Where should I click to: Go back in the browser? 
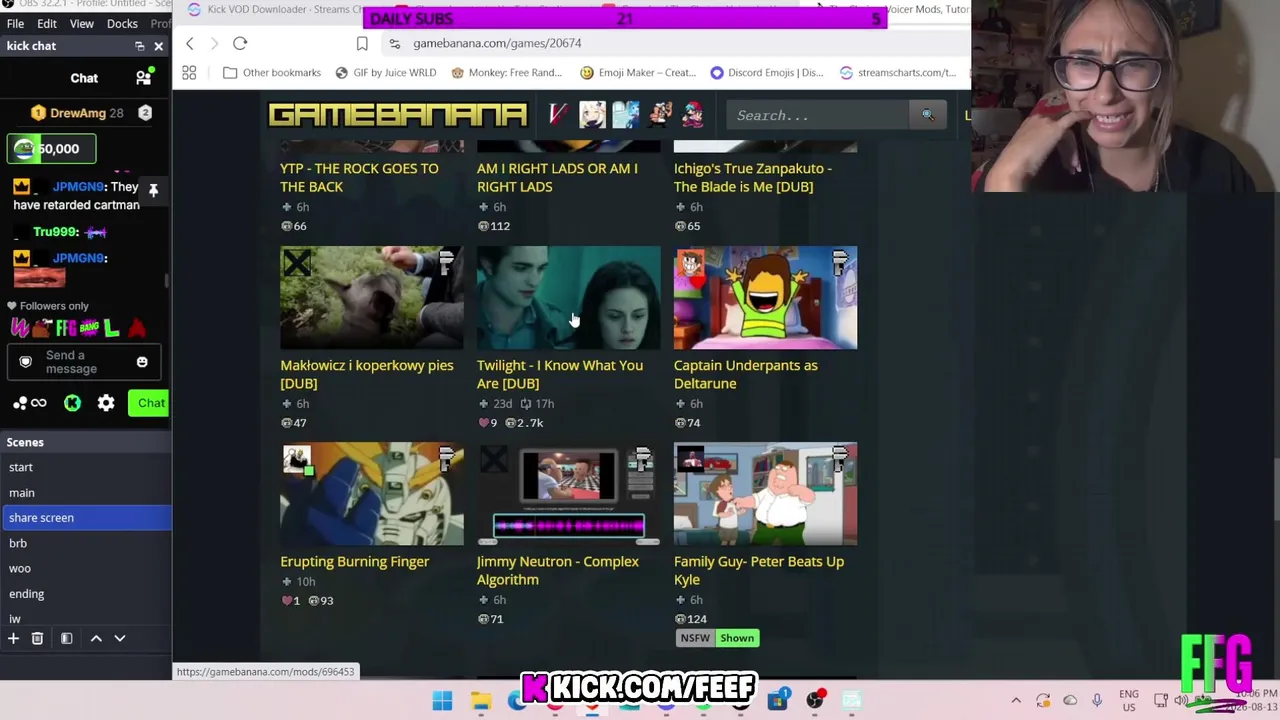(190, 43)
